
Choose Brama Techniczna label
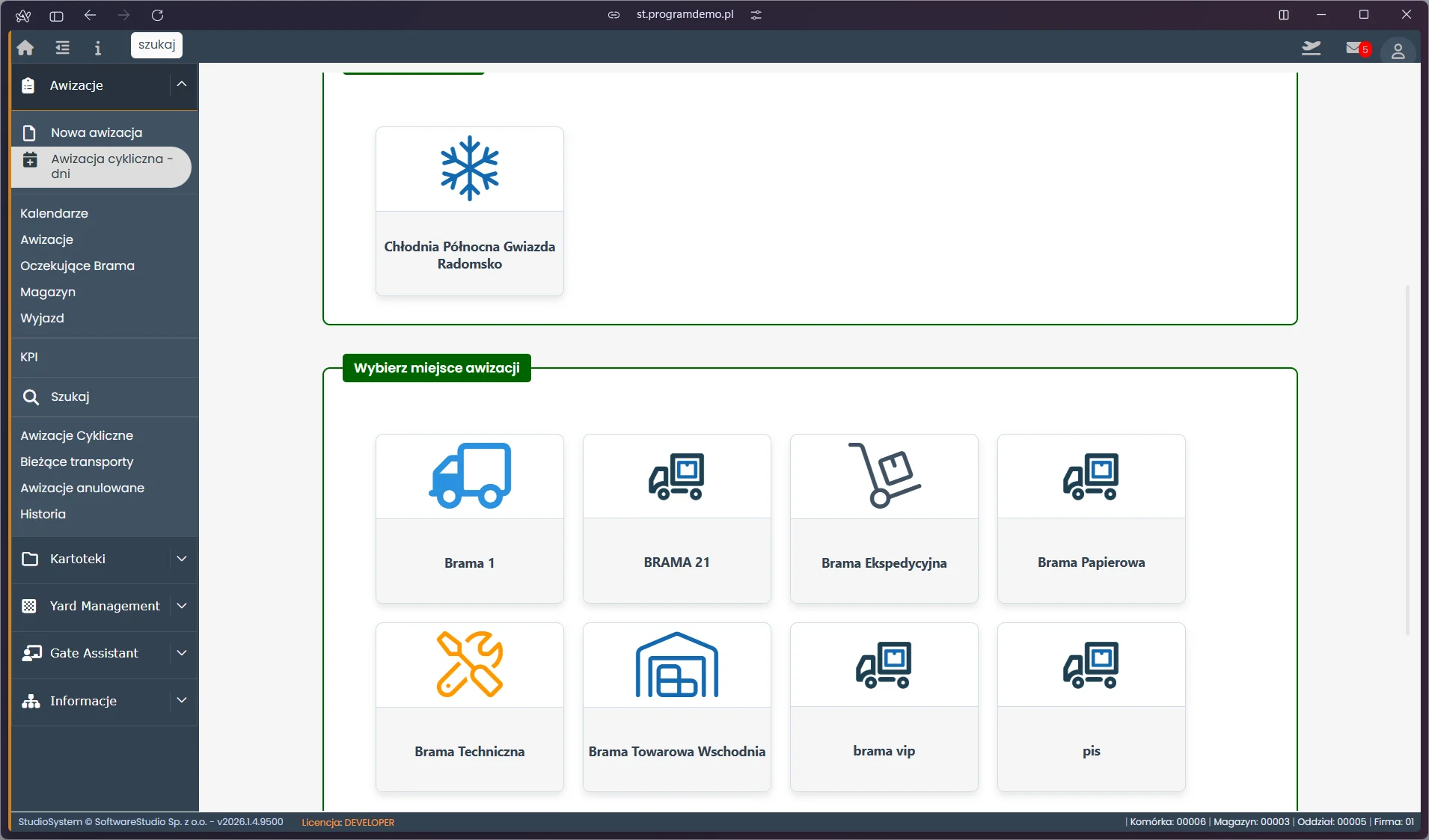point(470,752)
